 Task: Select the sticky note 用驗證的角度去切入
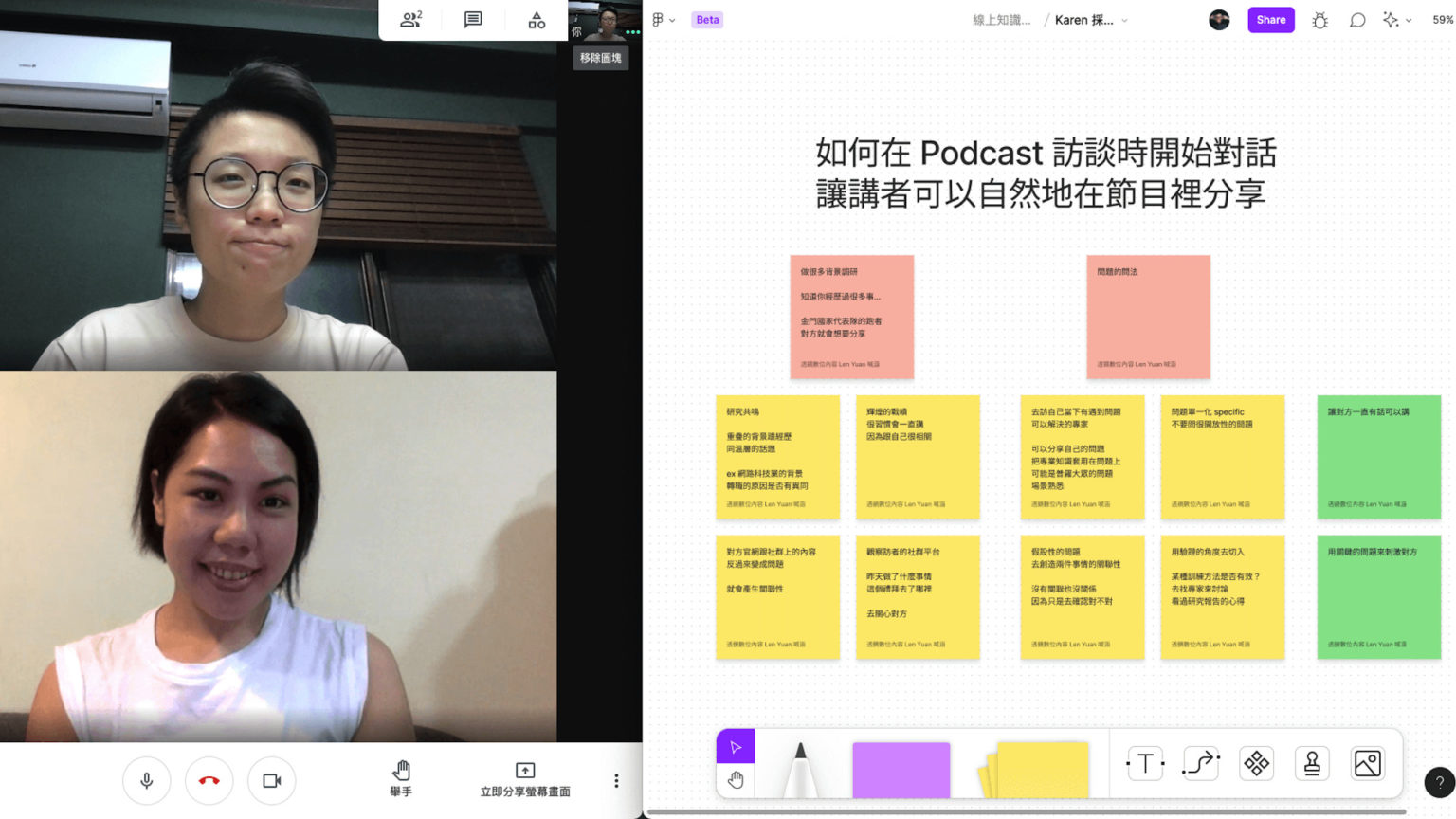(1223, 597)
